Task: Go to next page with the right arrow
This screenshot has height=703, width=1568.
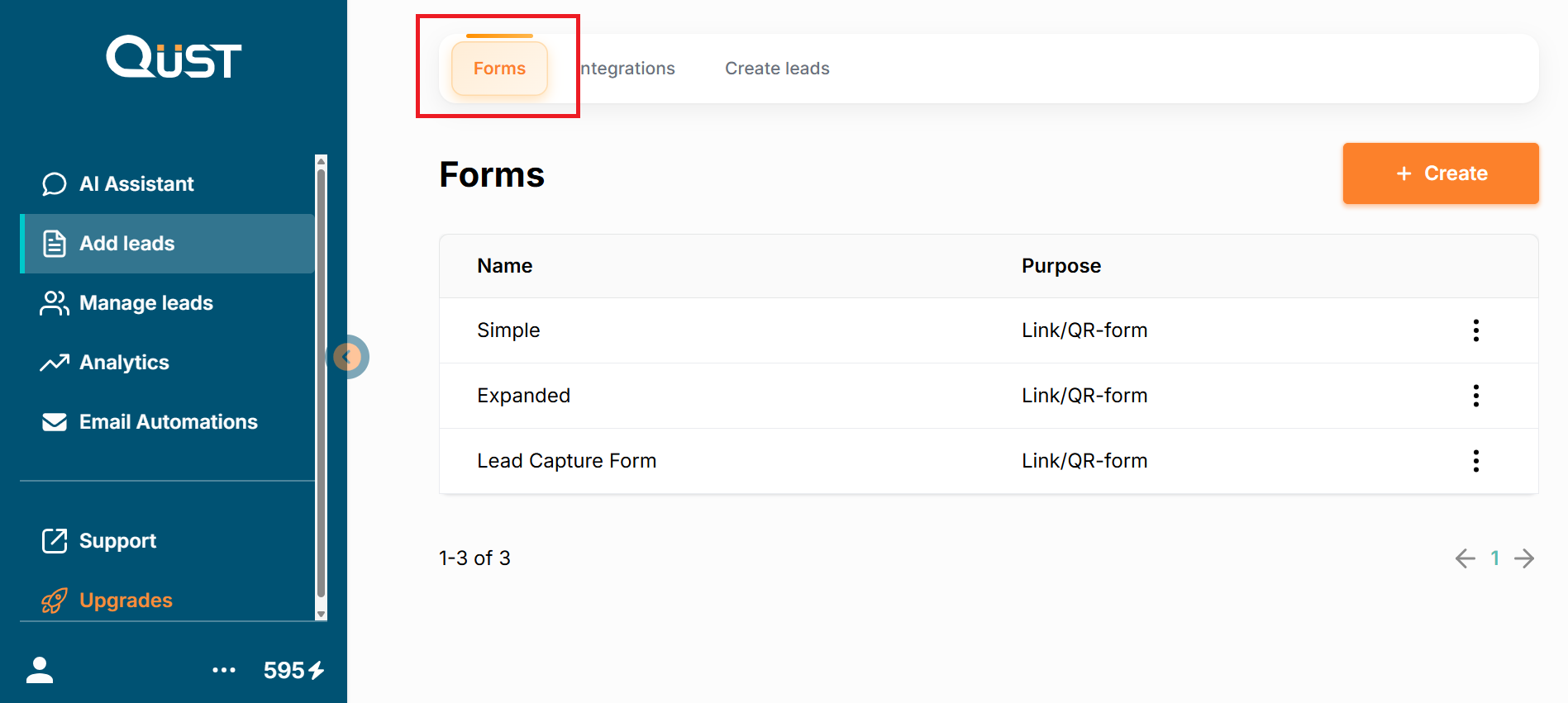Action: pos(1524,558)
